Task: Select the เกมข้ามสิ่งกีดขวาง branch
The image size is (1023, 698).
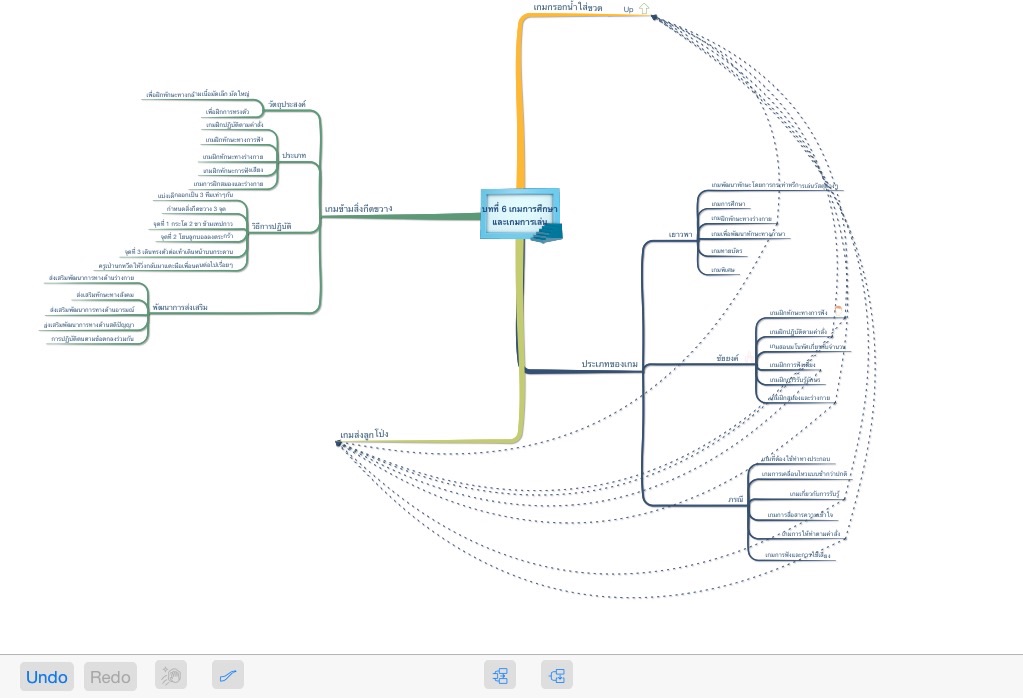Action: click(358, 209)
